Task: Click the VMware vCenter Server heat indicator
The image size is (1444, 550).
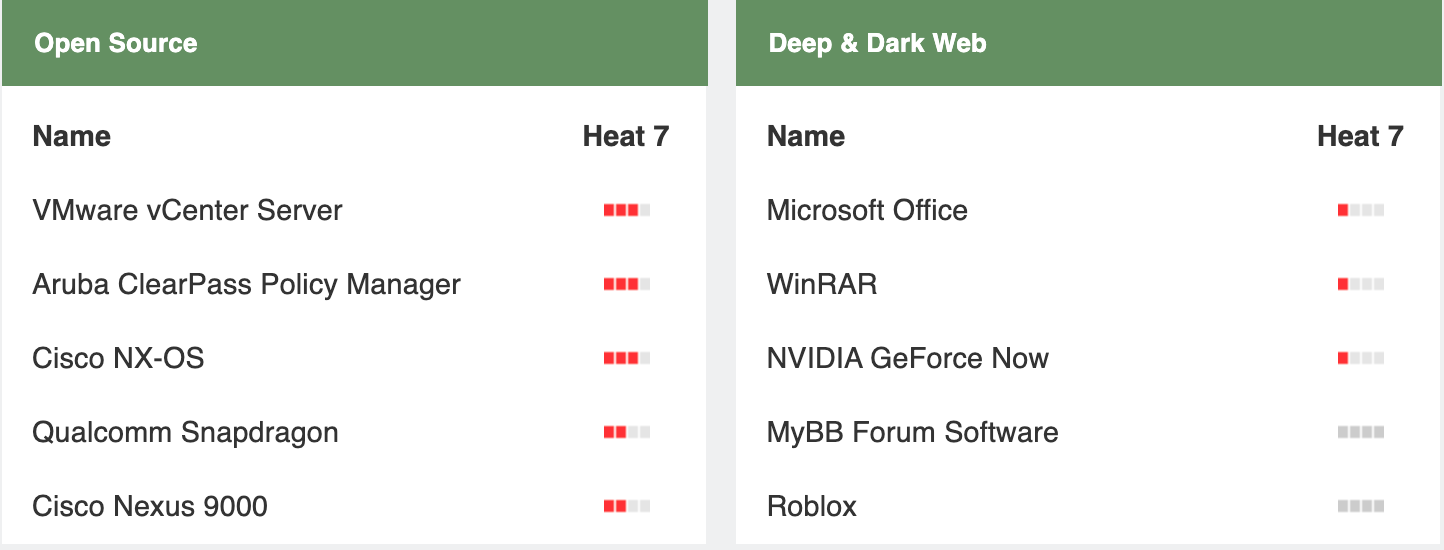Action: coord(627,211)
